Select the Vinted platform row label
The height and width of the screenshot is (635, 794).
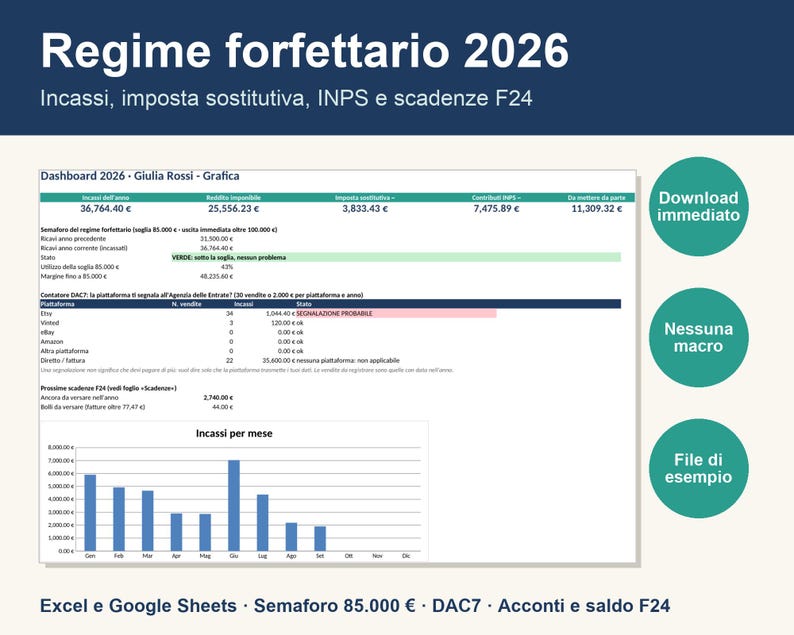coord(50,323)
